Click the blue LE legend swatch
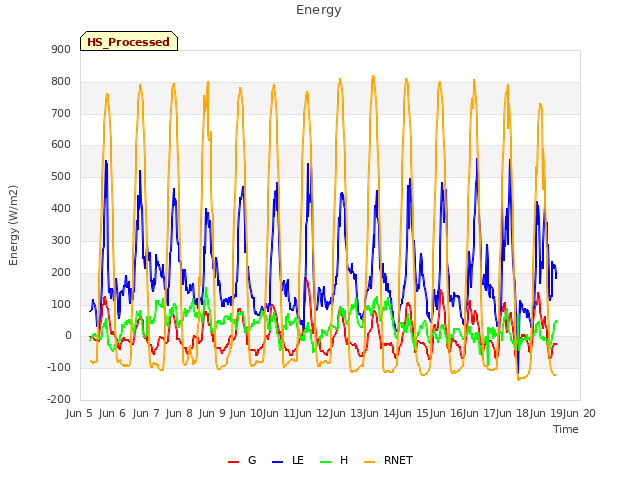The width and height of the screenshot is (640, 480). click(277, 462)
